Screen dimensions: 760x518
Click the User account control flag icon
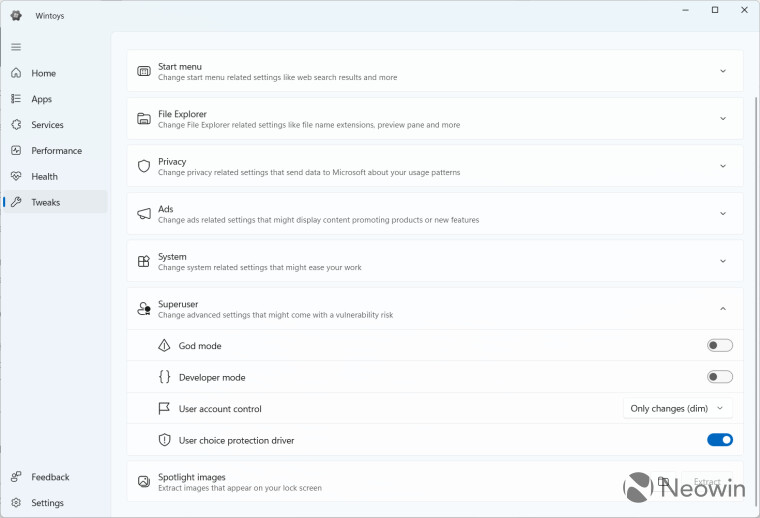coord(164,408)
